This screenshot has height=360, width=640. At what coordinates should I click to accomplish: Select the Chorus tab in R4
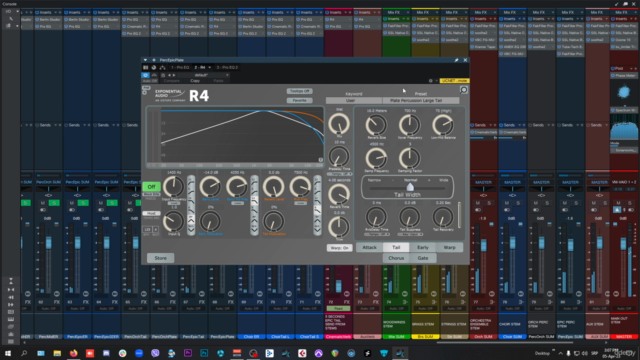point(396,258)
